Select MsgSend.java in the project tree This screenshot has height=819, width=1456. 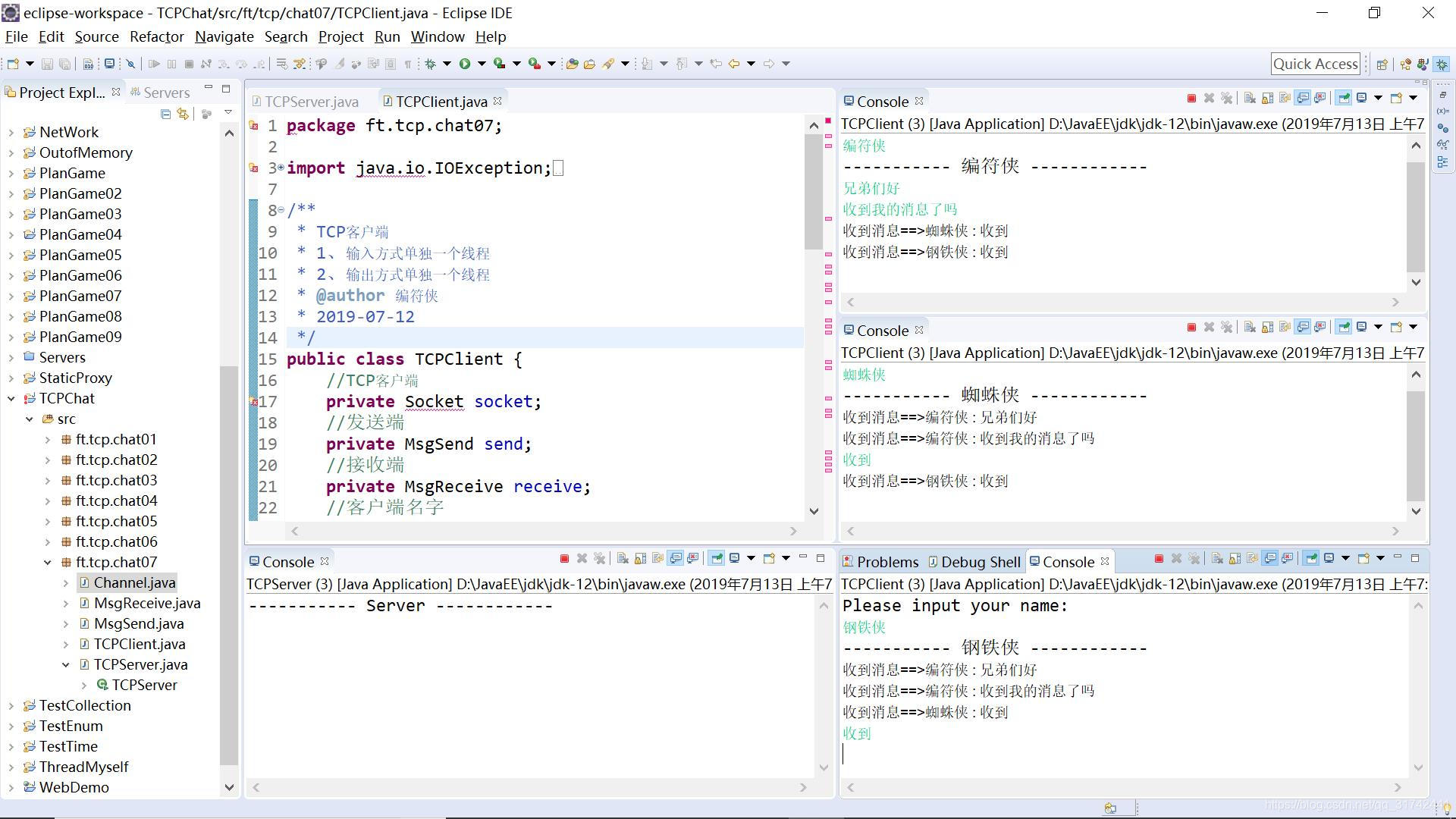click(x=138, y=624)
